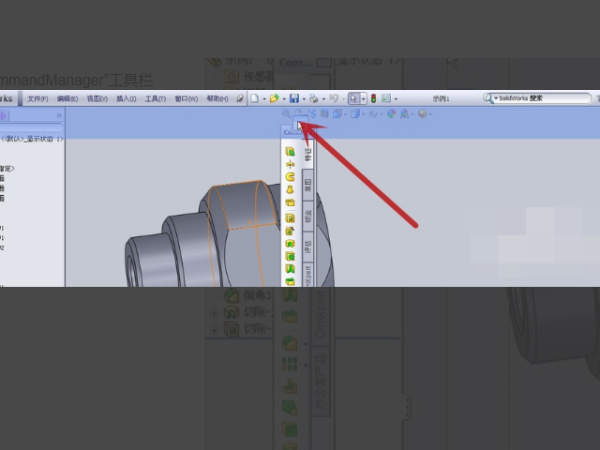The width and height of the screenshot is (600, 450).
Task: Expand panel using the double chevron
Action: 58,115
